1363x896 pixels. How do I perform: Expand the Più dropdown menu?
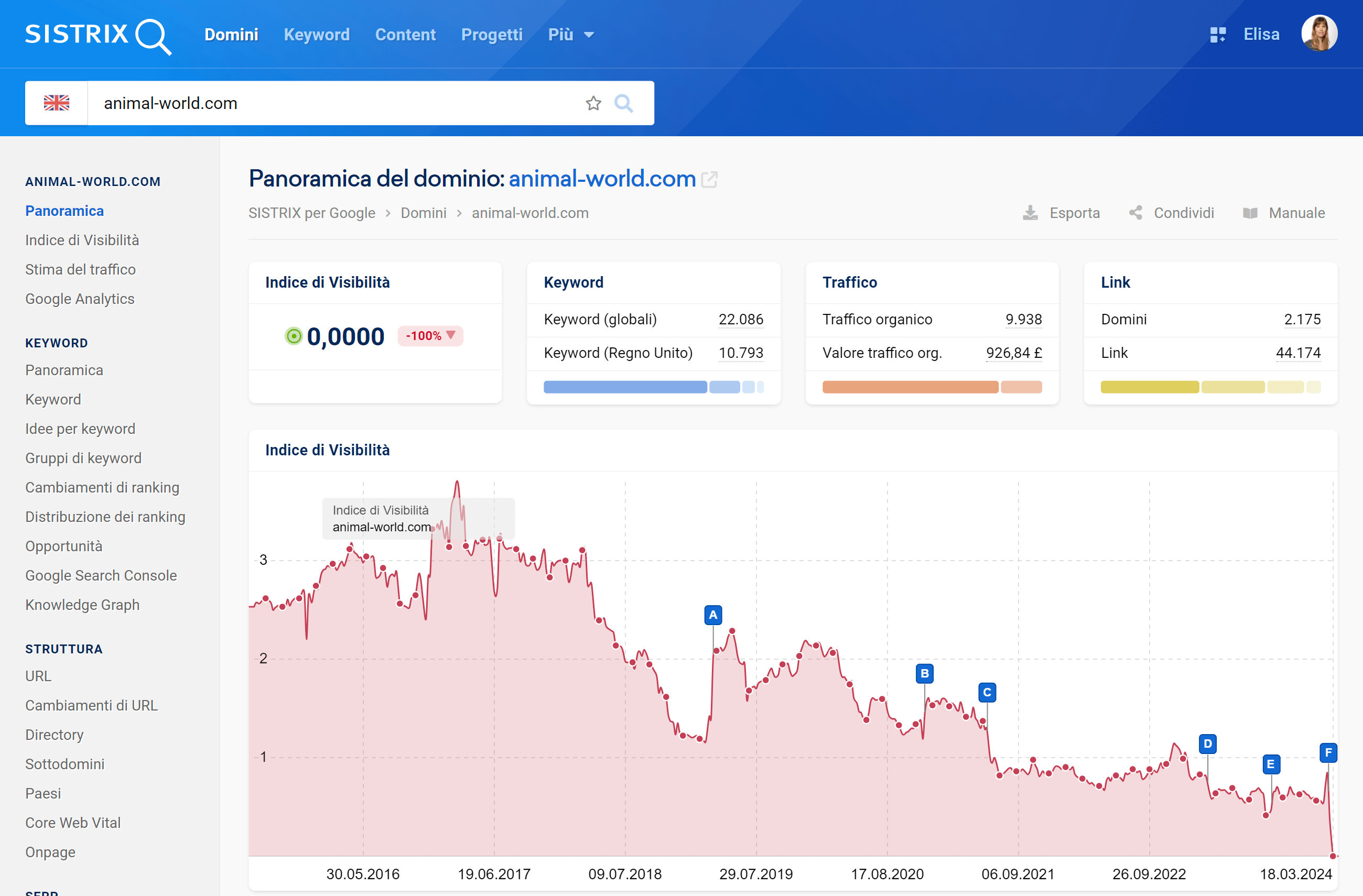tap(571, 35)
